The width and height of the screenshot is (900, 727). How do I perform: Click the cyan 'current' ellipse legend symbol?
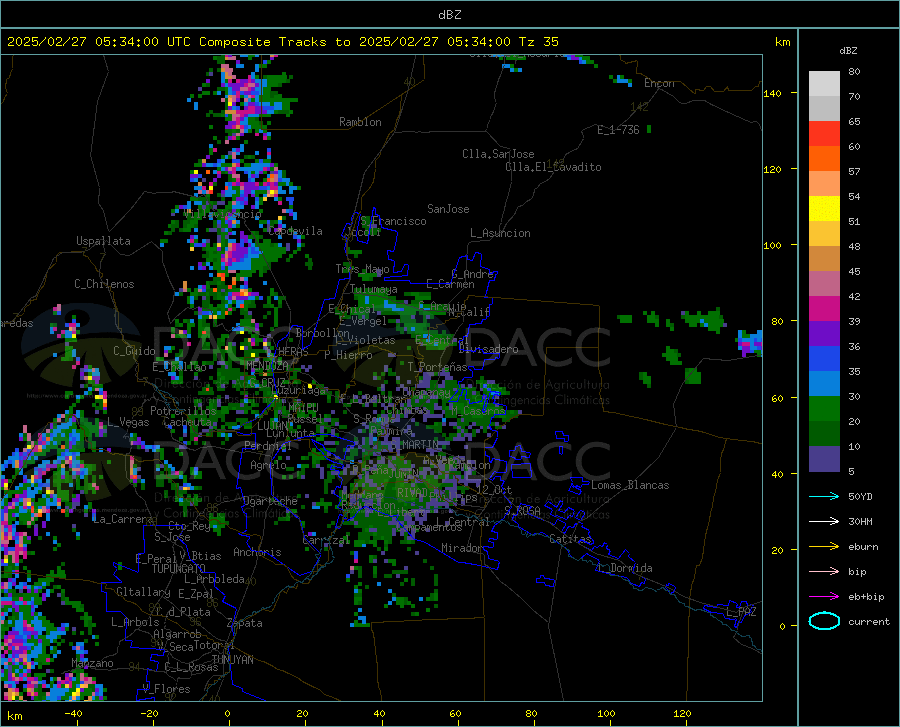point(824,621)
